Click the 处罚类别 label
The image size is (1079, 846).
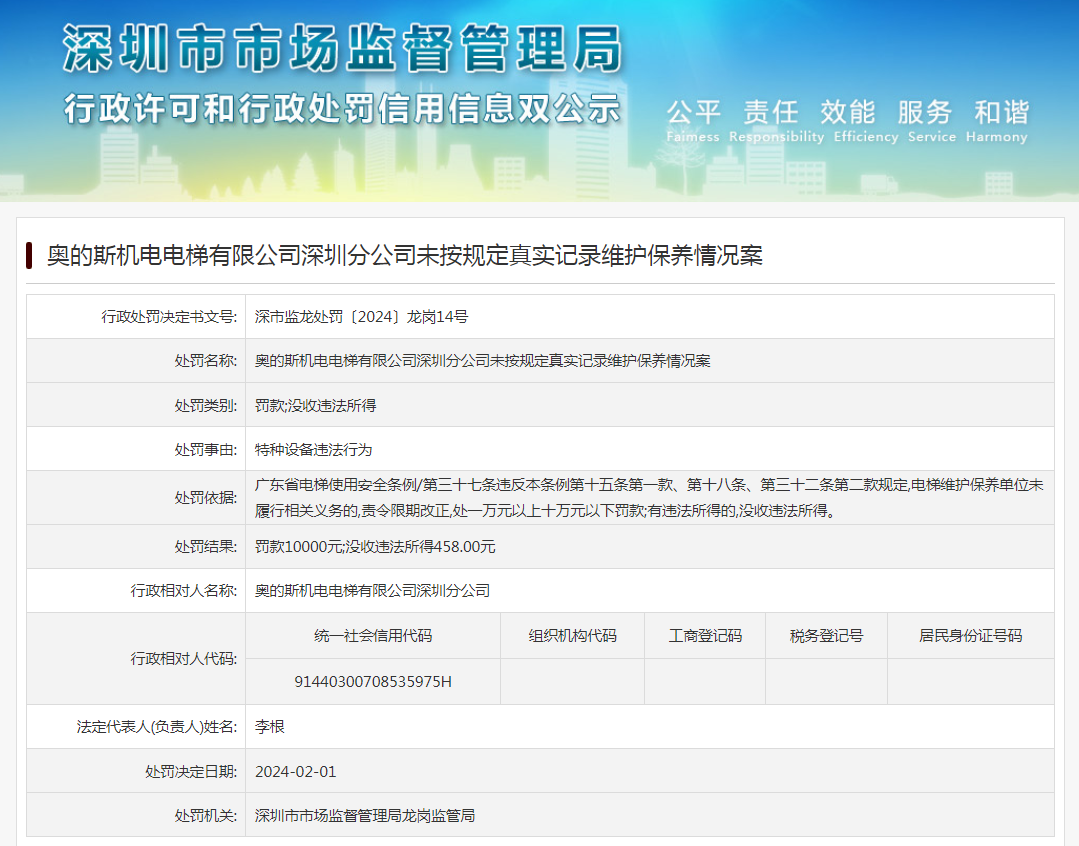point(206,405)
